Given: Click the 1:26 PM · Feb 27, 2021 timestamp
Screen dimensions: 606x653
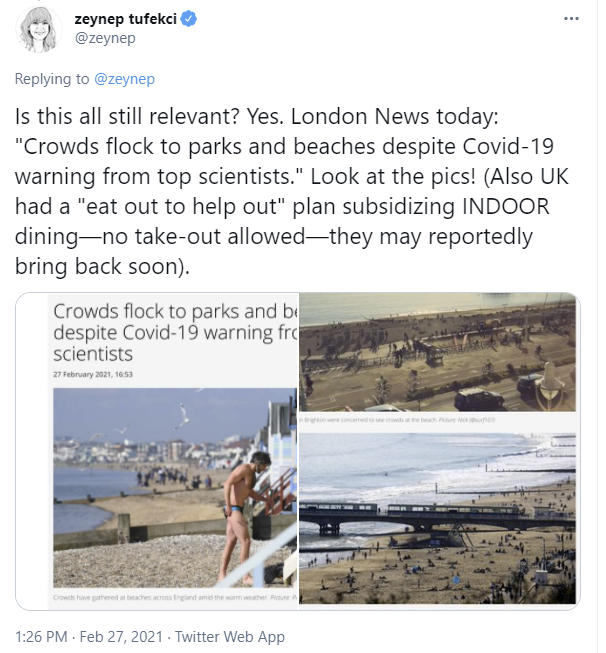Looking at the screenshot, I should pos(89,637).
